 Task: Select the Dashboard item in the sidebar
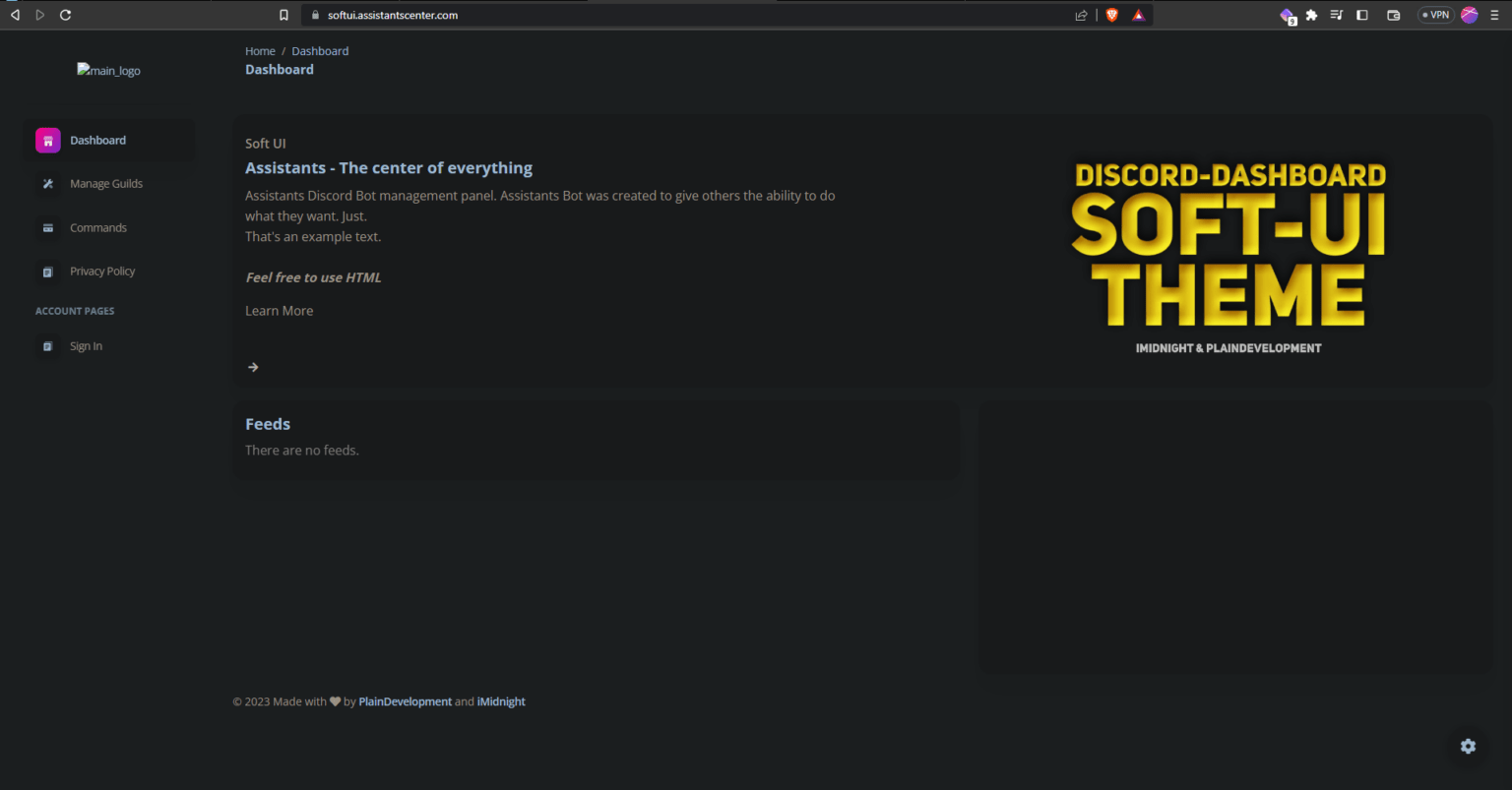click(97, 140)
